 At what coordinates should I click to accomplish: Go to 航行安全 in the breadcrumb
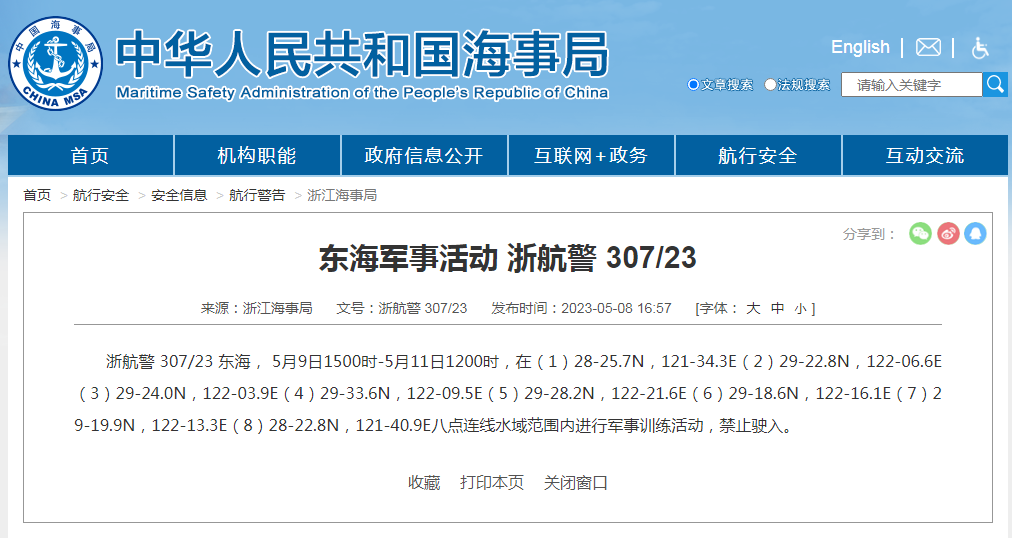point(101,195)
